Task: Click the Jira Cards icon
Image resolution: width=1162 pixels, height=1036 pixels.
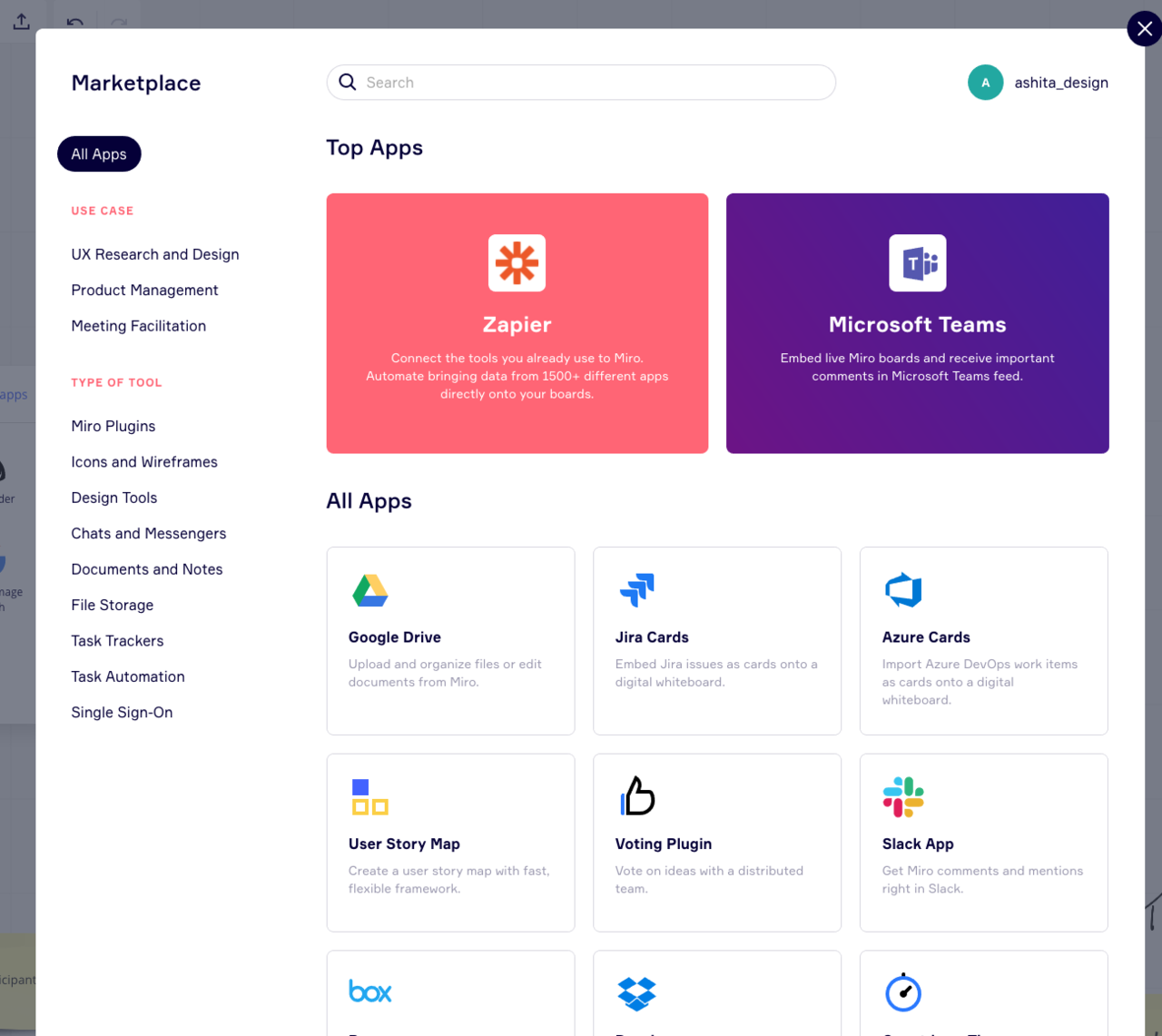Action: click(636, 590)
